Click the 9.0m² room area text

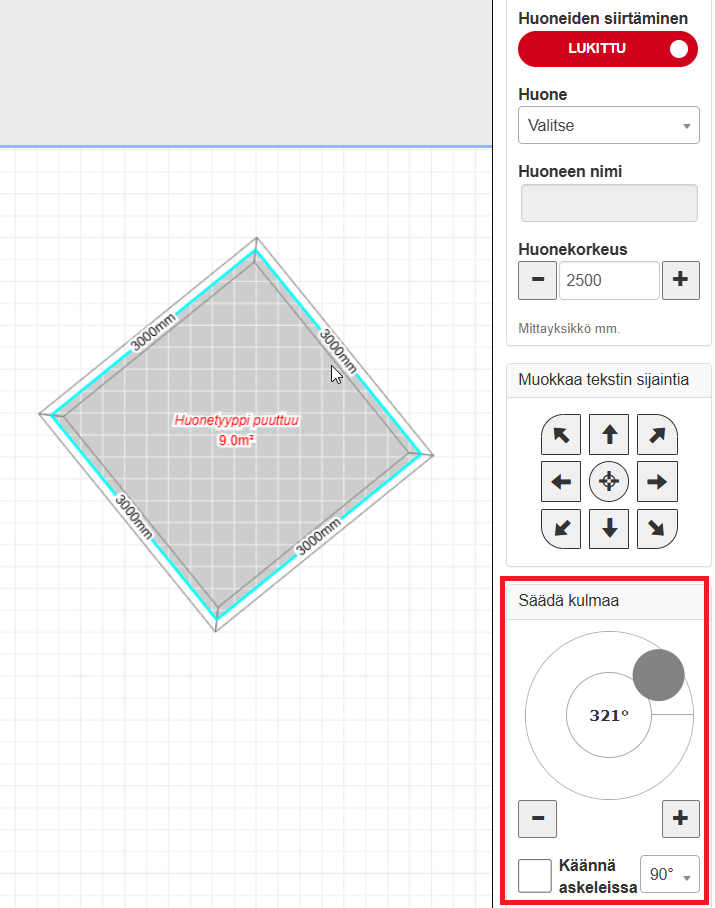tap(236, 441)
